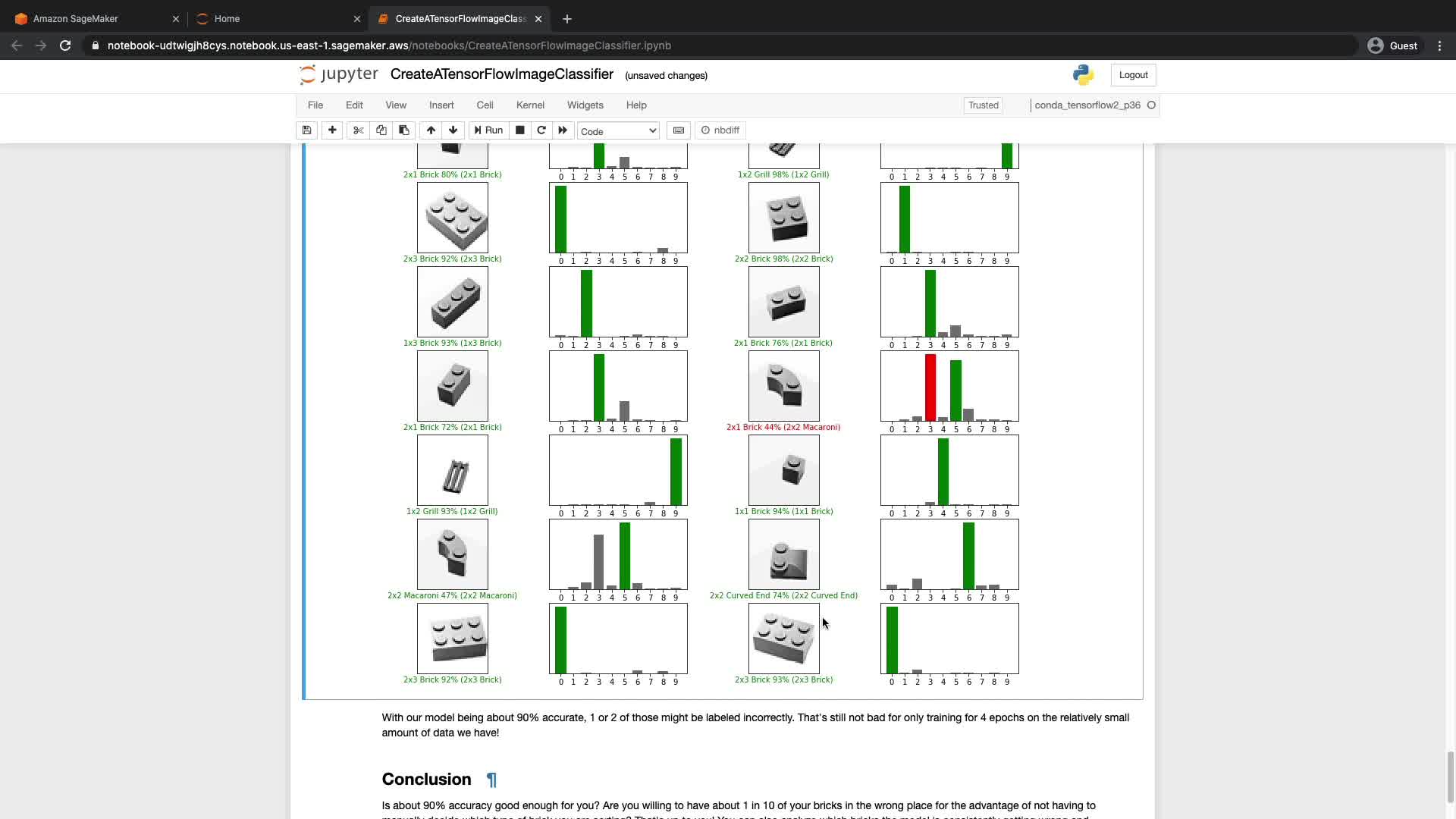1456x819 pixels.
Task: Open the command palette keyboard icon
Action: click(679, 130)
